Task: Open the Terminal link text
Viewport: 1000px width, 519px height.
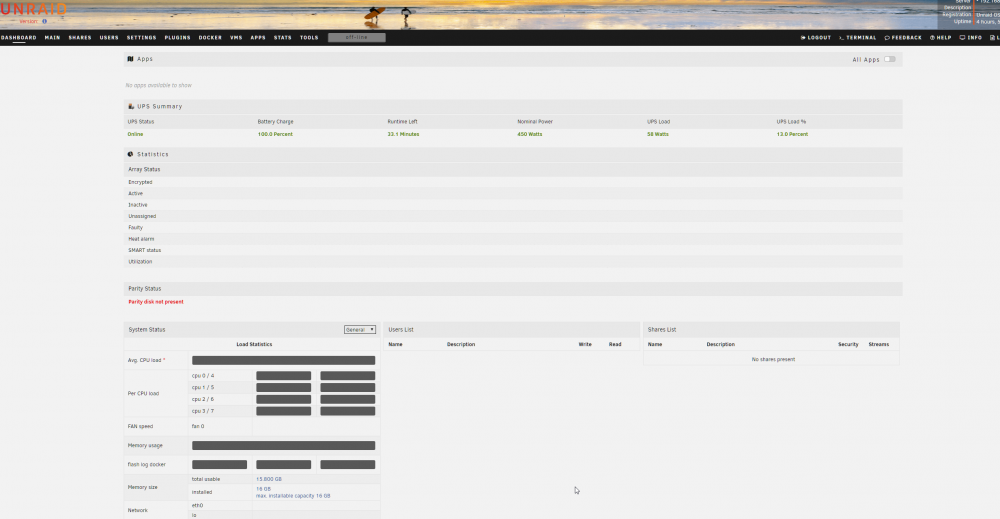Action: (861, 38)
